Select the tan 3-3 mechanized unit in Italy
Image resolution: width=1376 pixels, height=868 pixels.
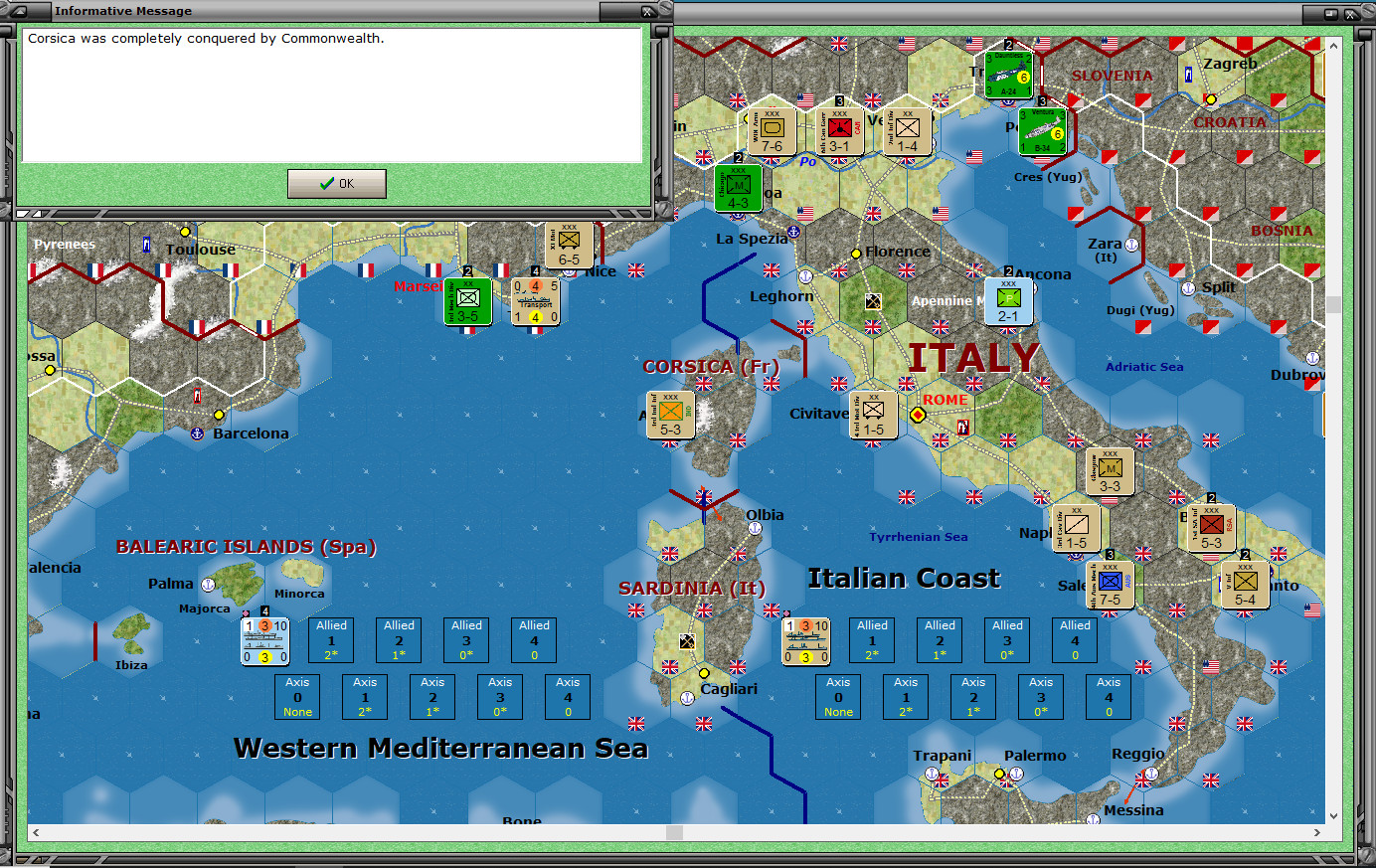1110,471
